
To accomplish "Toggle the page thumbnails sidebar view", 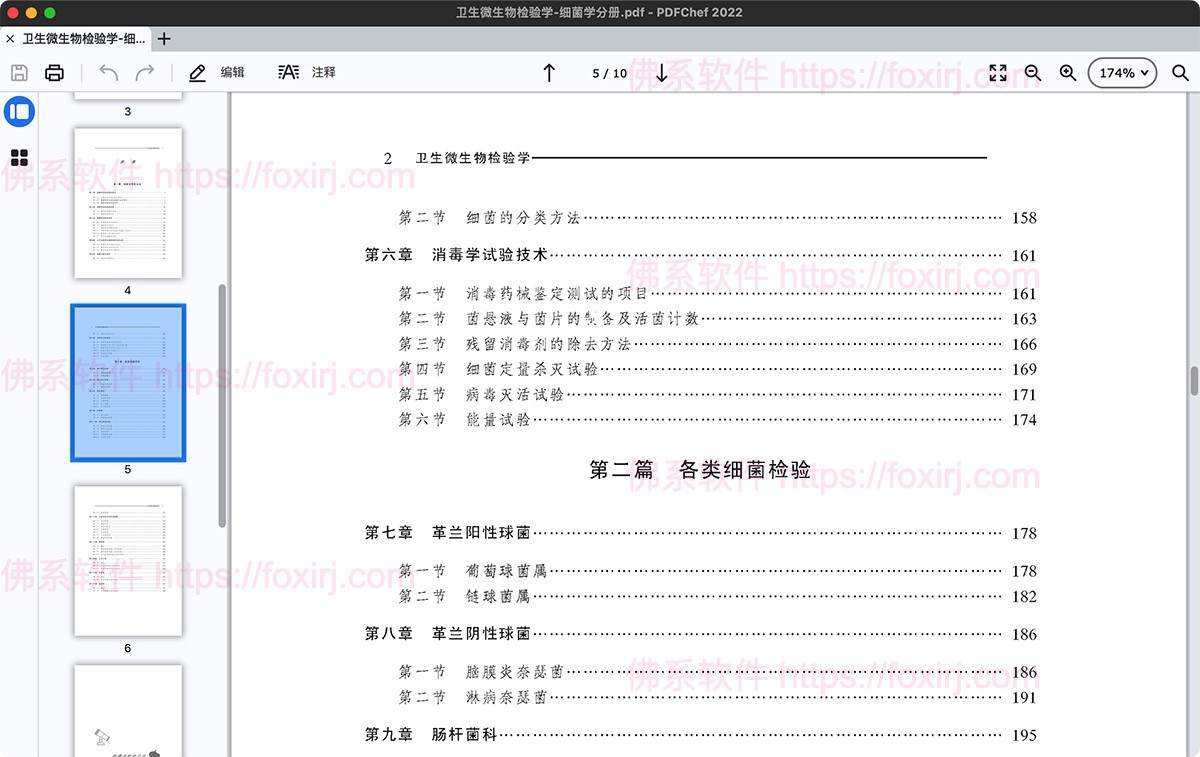I will click(19, 111).
